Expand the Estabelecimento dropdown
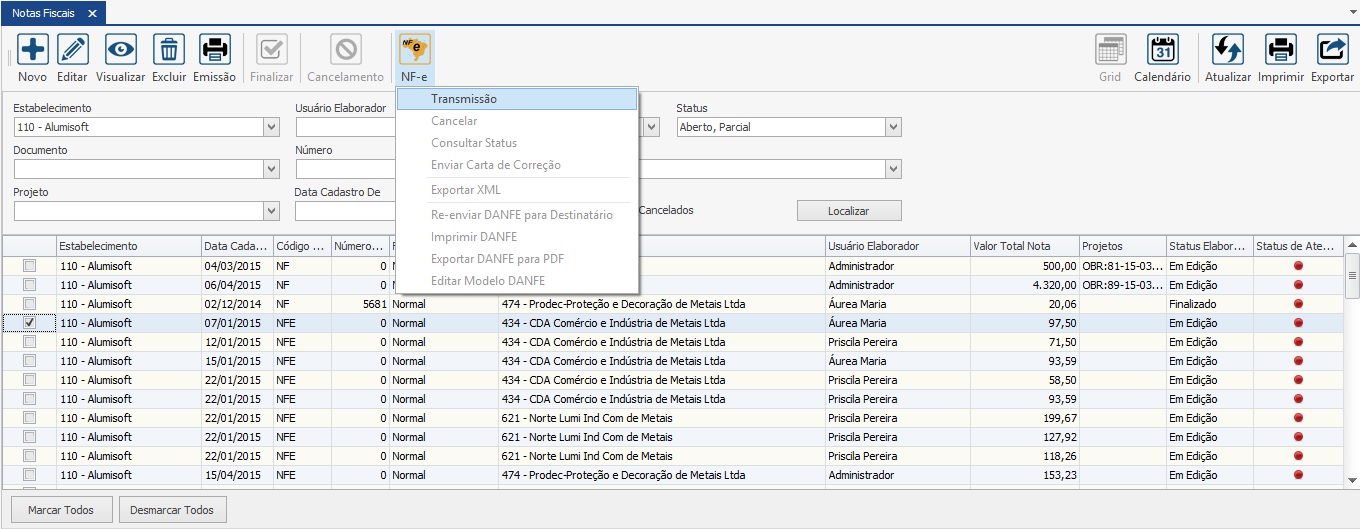The width and height of the screenshot is (1360, 529). click(x=271, y=127)
